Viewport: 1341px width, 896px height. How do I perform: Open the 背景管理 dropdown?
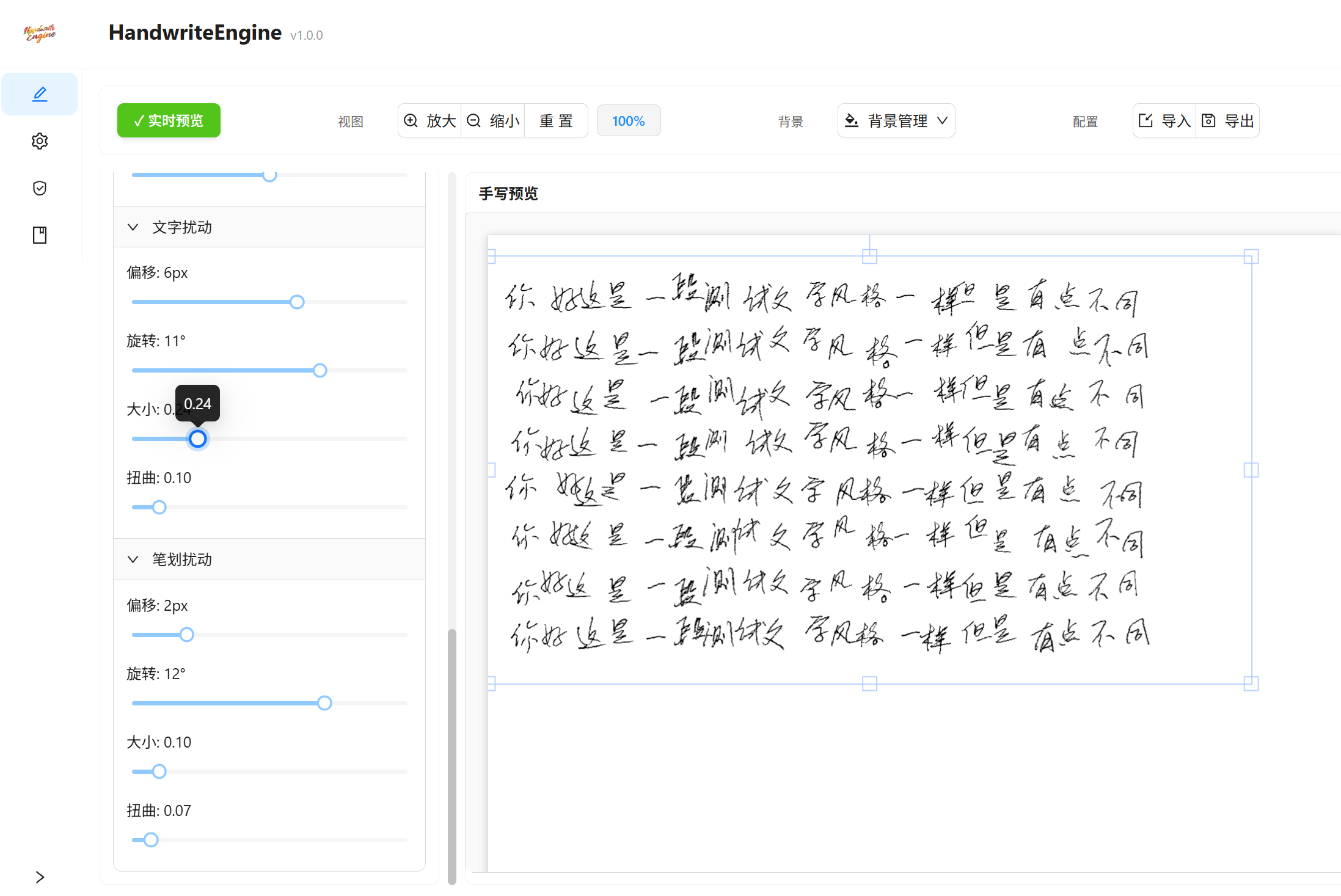[x=896, y=121]
